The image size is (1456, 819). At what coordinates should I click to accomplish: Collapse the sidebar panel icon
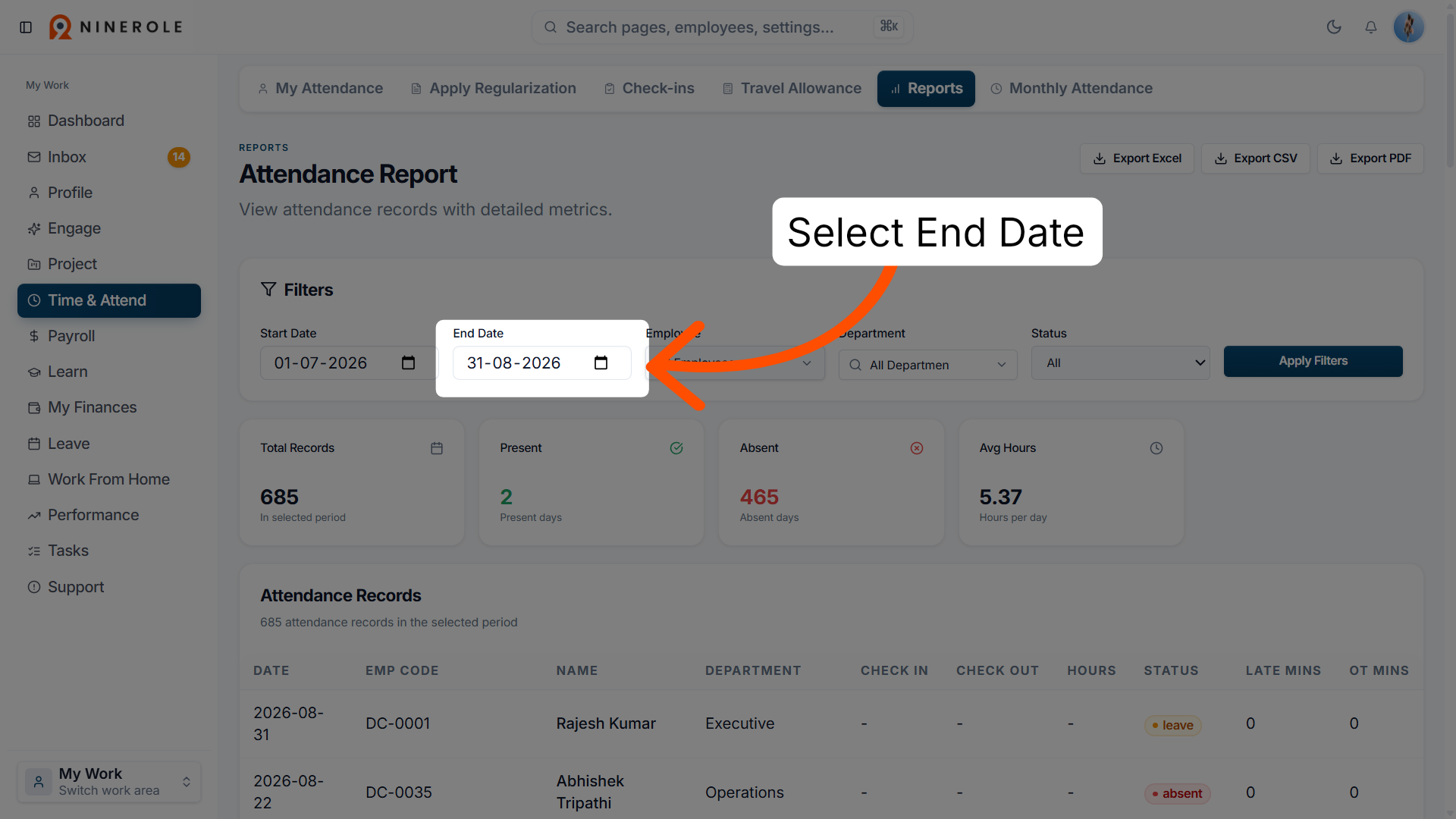(x=26, y=27)
